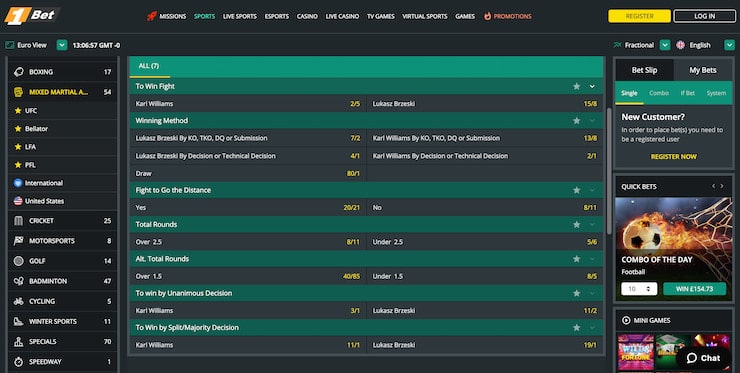740x373 pixels.
Task: Click the Log In button
Action: [x=704, y=16]
